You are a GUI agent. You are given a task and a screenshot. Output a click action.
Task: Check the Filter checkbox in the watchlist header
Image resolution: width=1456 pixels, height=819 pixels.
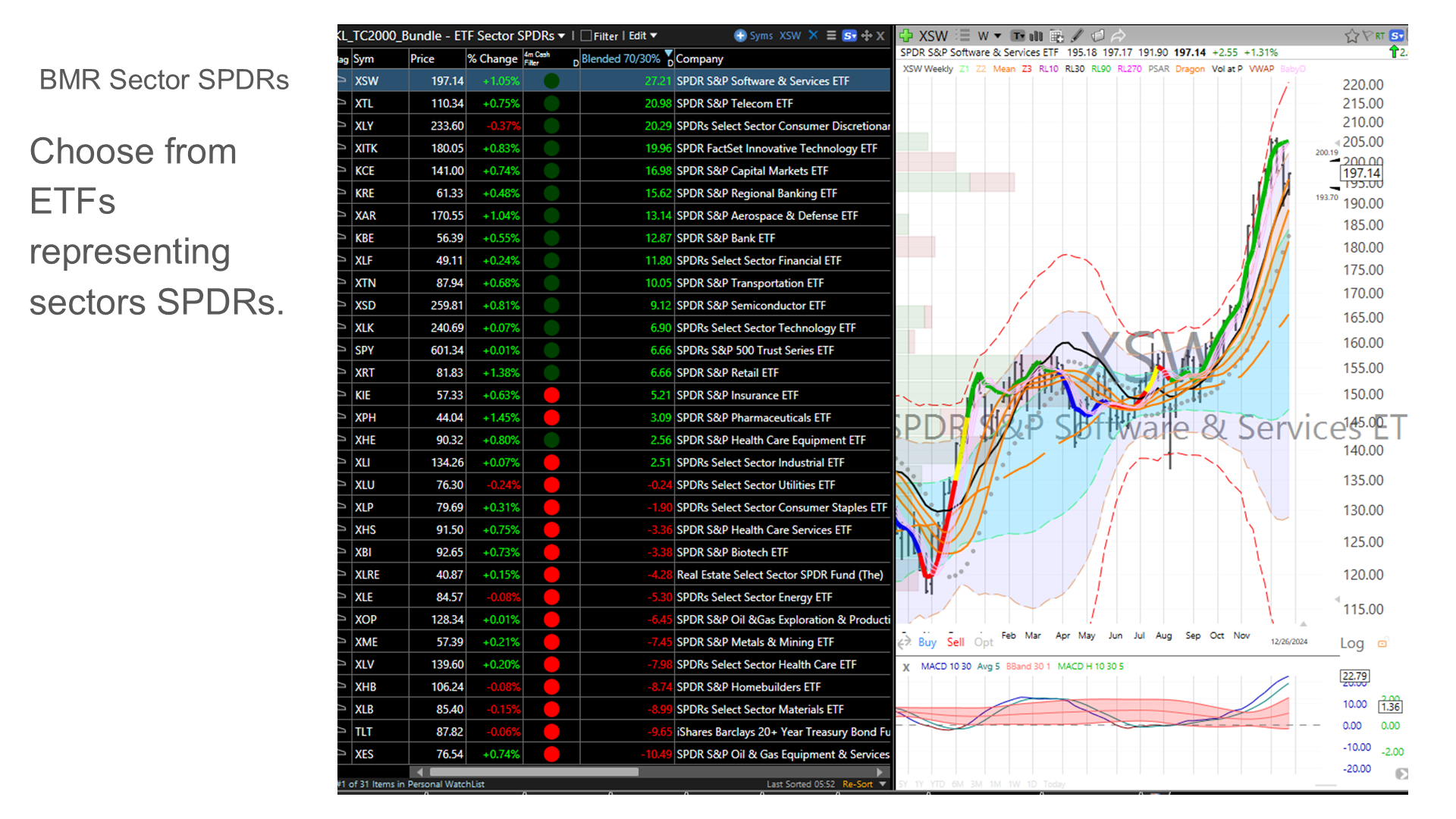585,35
